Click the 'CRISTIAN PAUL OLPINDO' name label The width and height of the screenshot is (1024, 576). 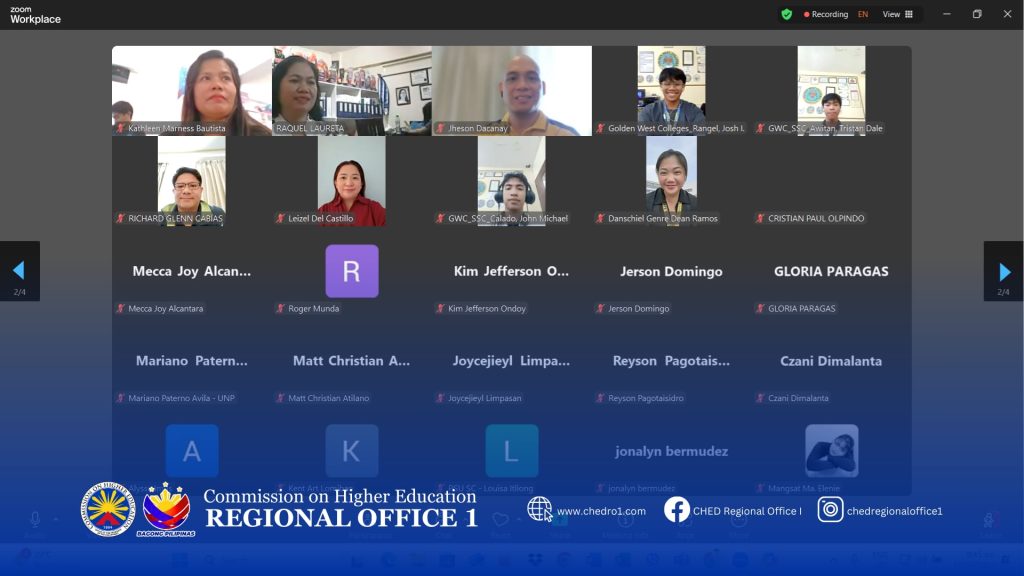tap(816, 219)
